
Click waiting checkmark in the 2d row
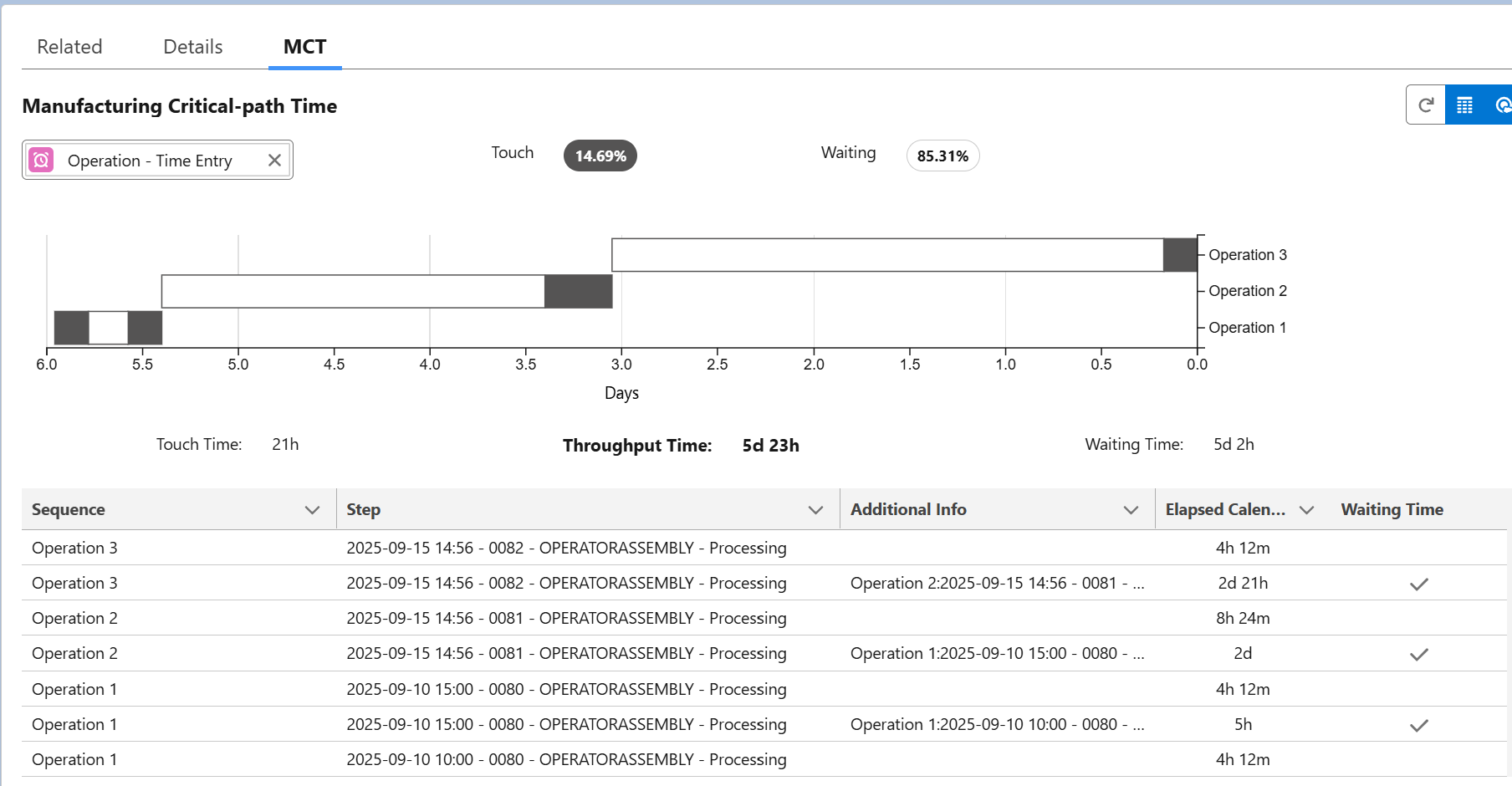[1418, 654]
